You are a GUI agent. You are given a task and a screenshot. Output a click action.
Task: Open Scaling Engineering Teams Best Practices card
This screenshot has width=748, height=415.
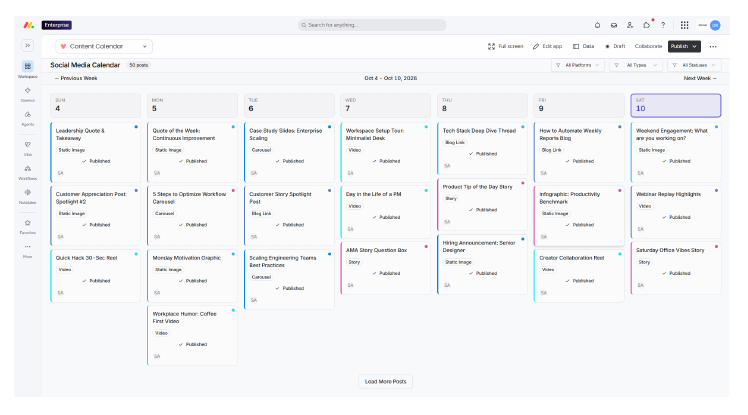(x=289, y=280)
